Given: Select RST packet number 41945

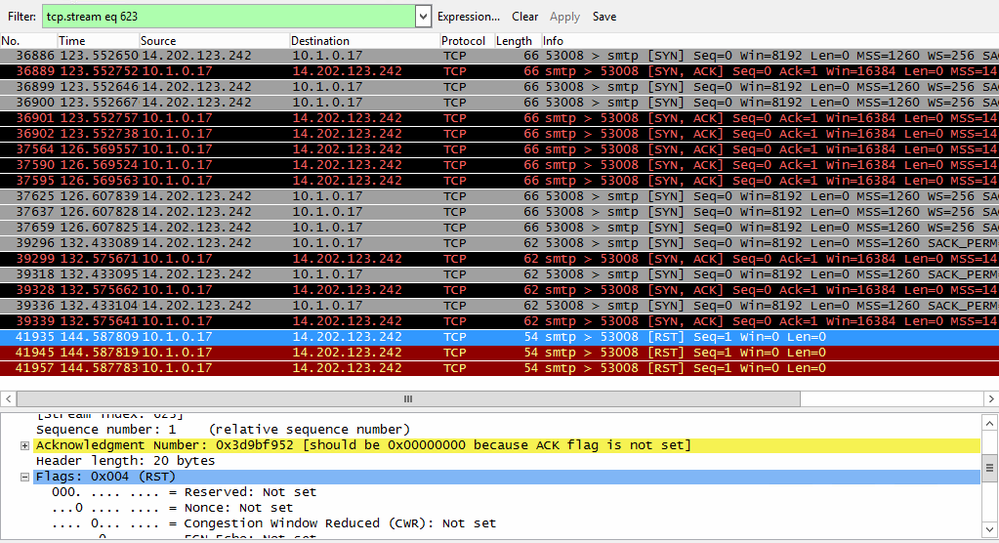Looking at the screenshot, I should 300,352.
